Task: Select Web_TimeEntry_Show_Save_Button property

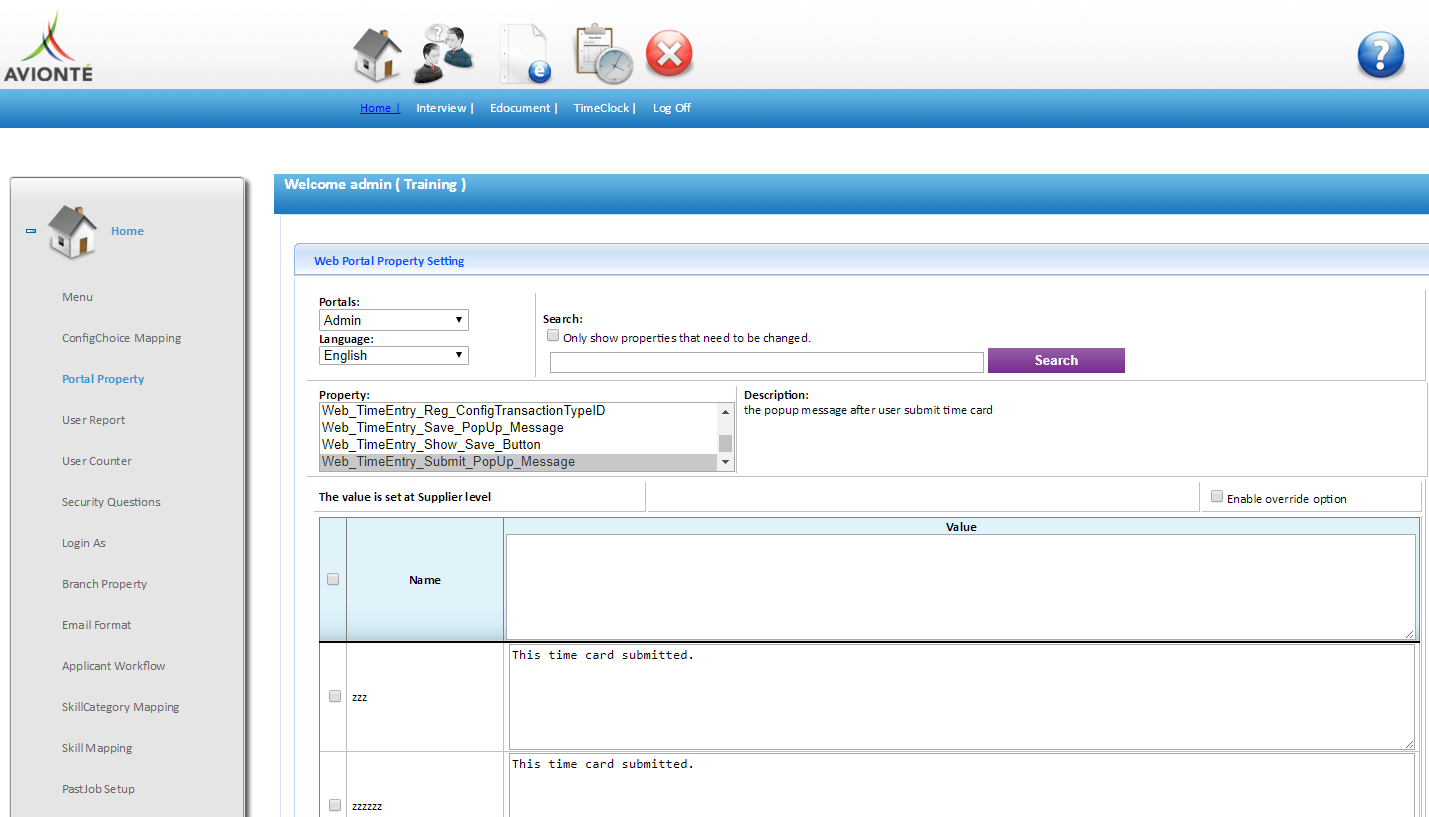Action: click(x=519, y=445)
